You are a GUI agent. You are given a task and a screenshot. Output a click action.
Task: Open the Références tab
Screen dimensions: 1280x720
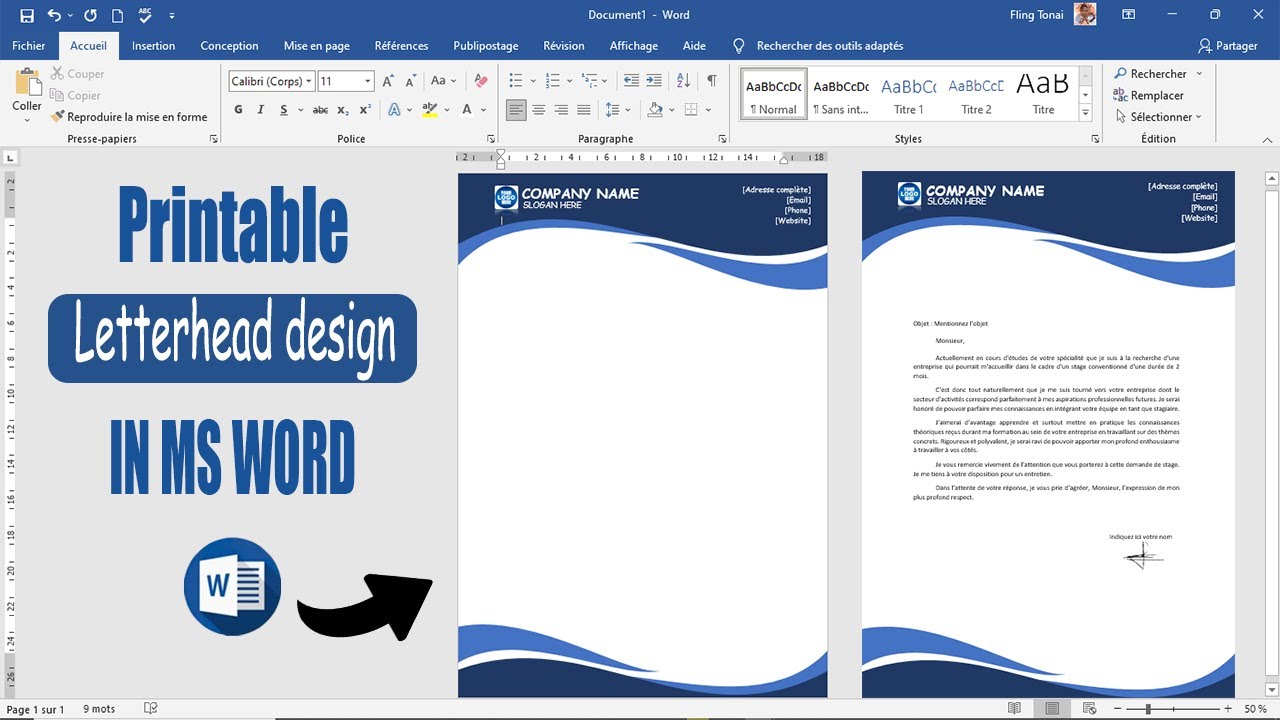click(x=401, y=46)
